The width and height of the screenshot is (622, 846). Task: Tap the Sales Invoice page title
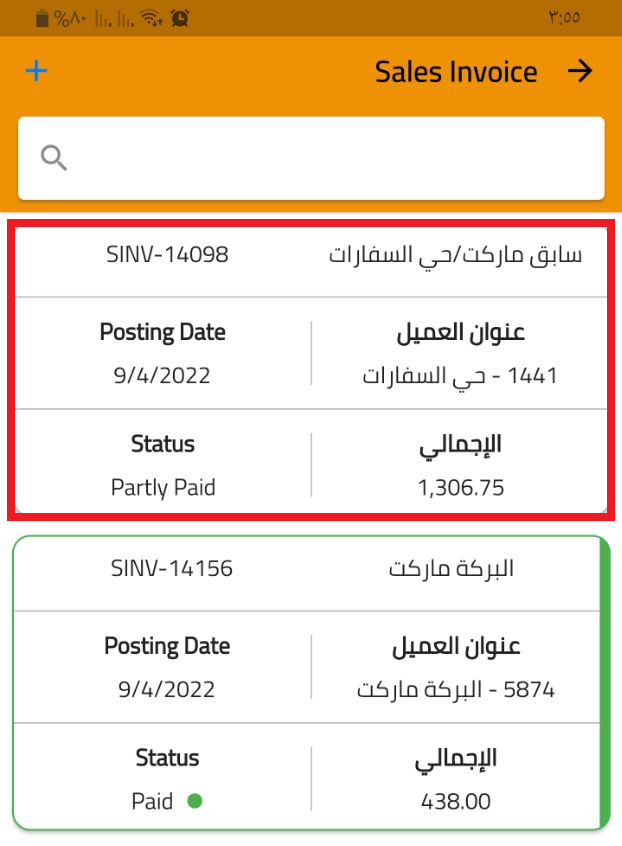(456, 72)
